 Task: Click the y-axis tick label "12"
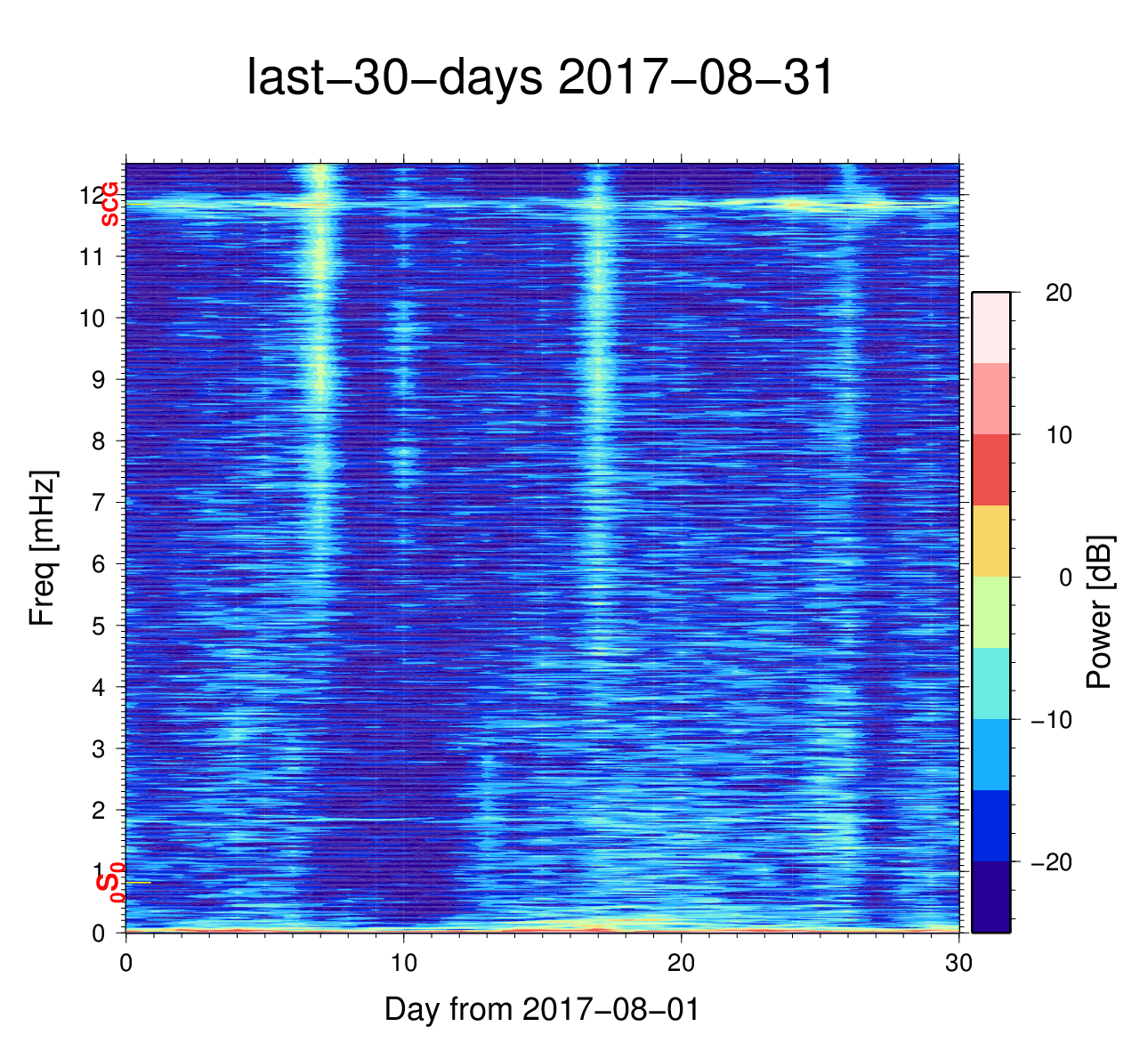(x=90, y=195)
